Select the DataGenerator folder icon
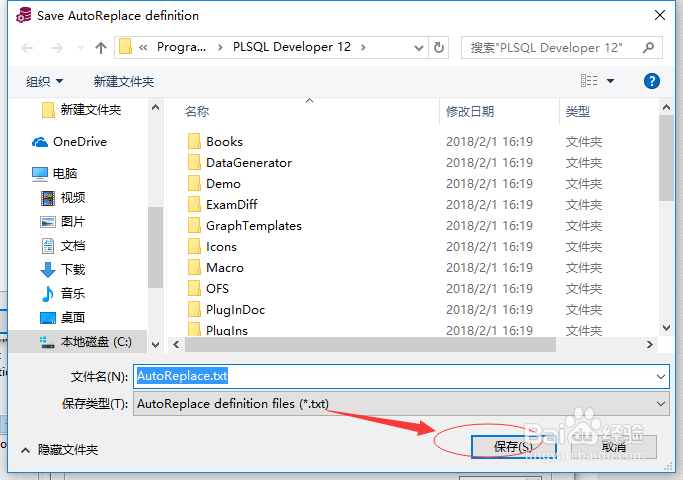This screenshot has height=480, width=683. point(194,162)
